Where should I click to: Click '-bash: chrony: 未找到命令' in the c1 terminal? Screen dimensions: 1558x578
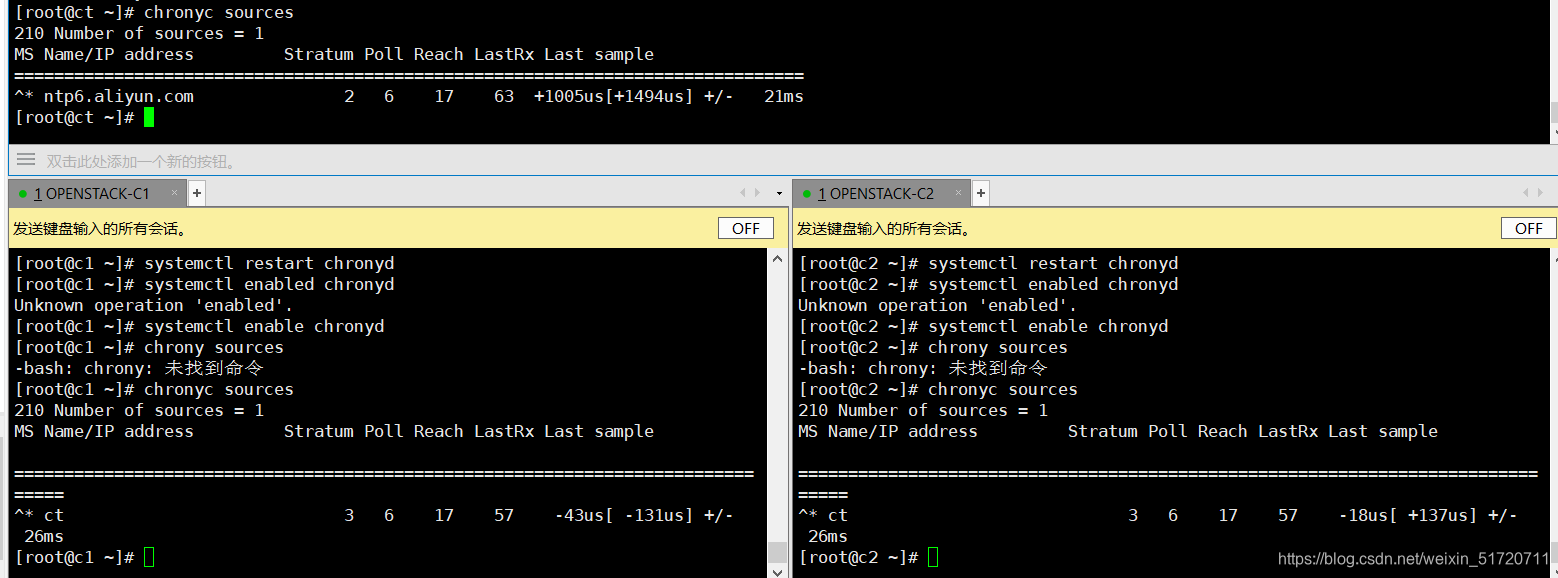point(139,368)
